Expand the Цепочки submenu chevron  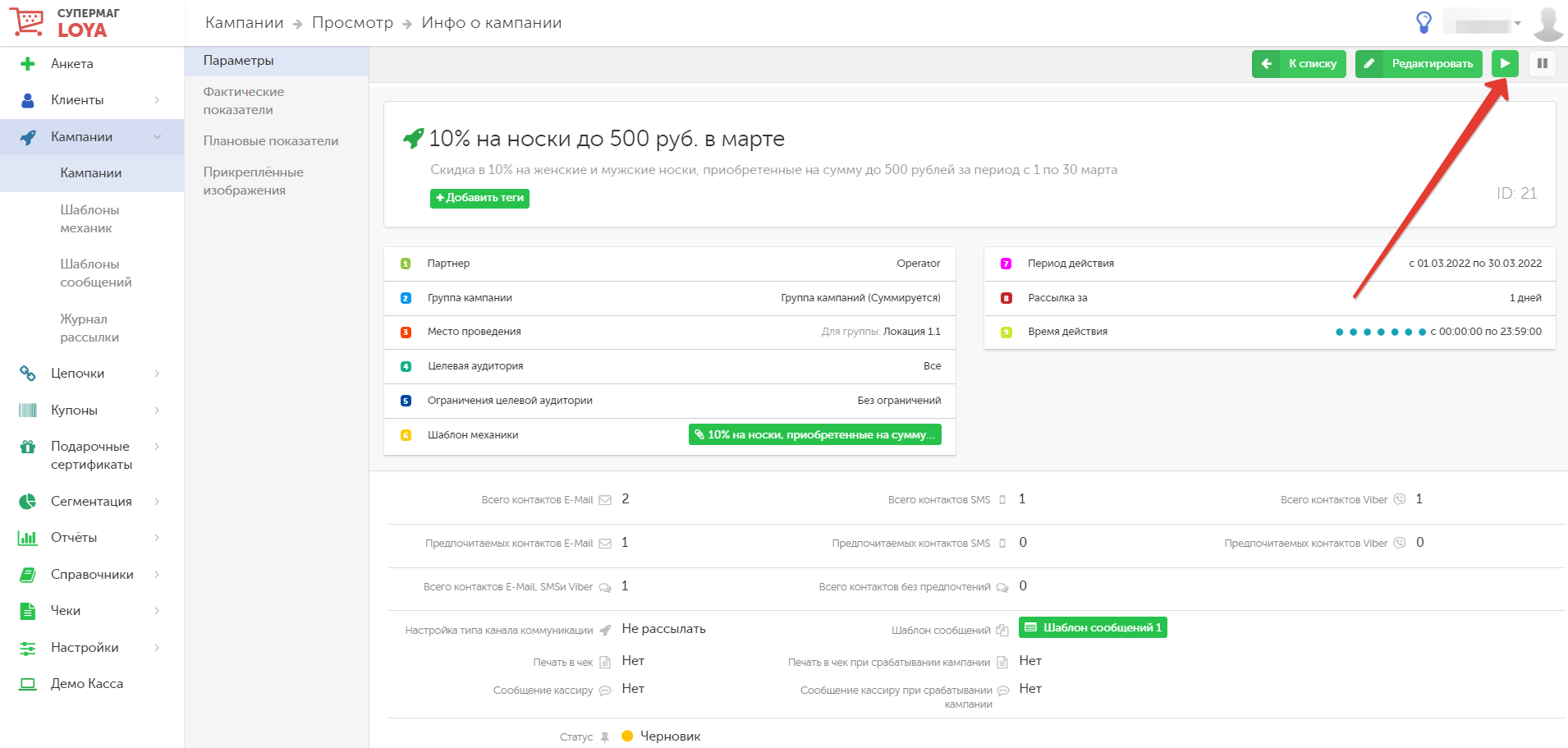157,374
